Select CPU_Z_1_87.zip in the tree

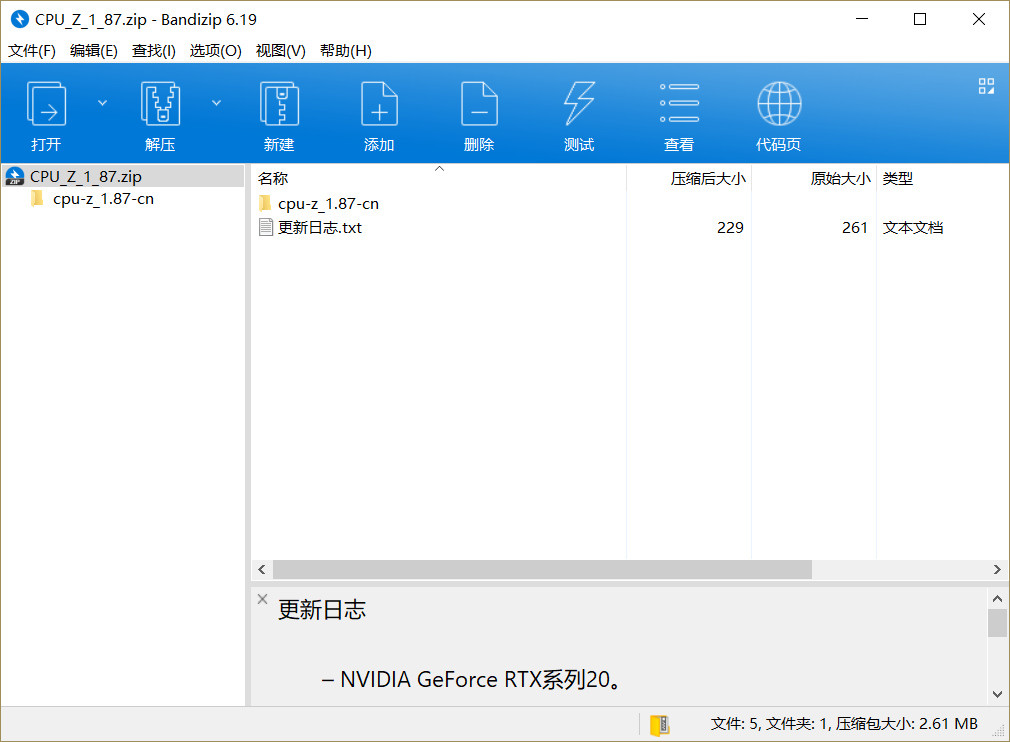124,176
